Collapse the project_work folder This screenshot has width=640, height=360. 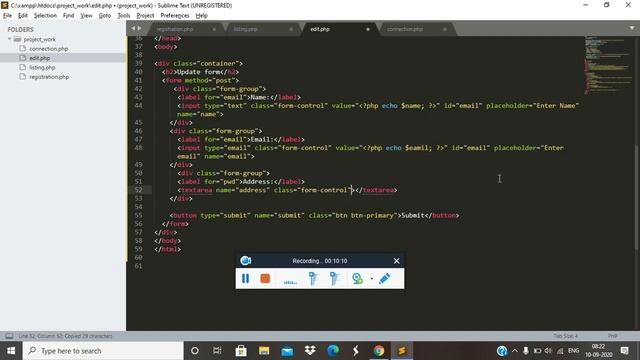(9, 39)
